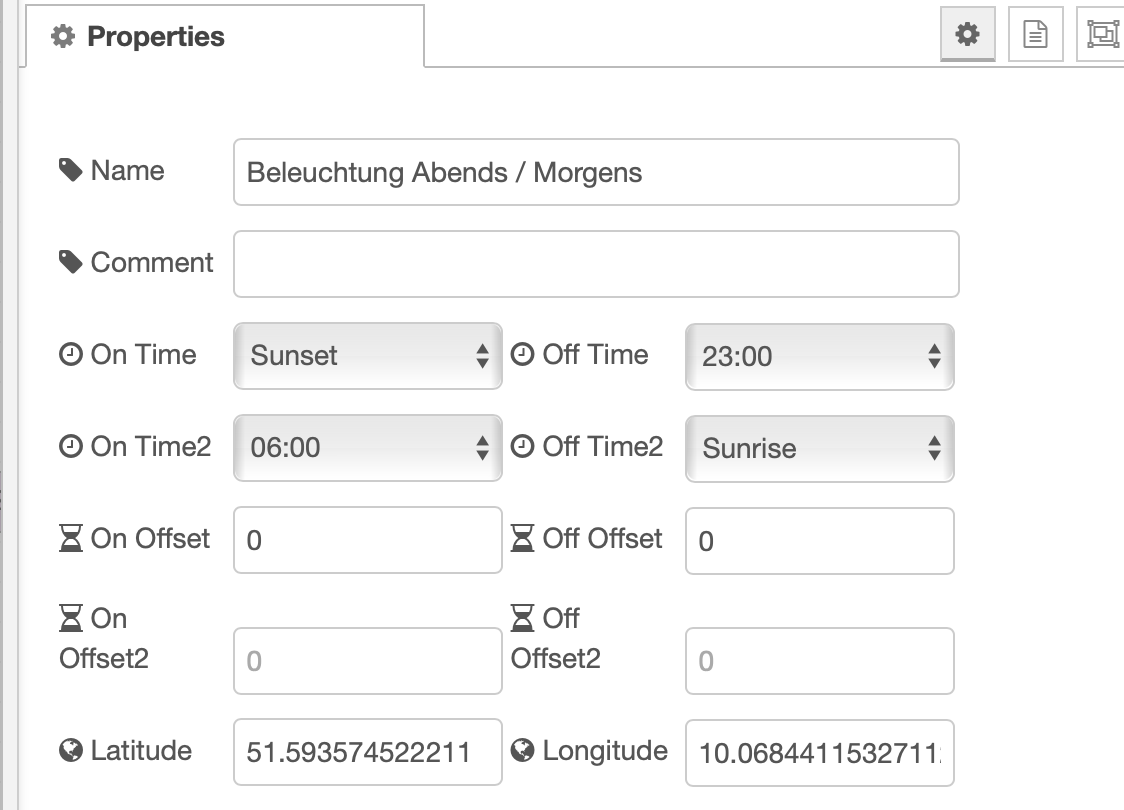Click the hourglass icon next to On Offset
Screen dimensions: 1124x810
(70, 539)
